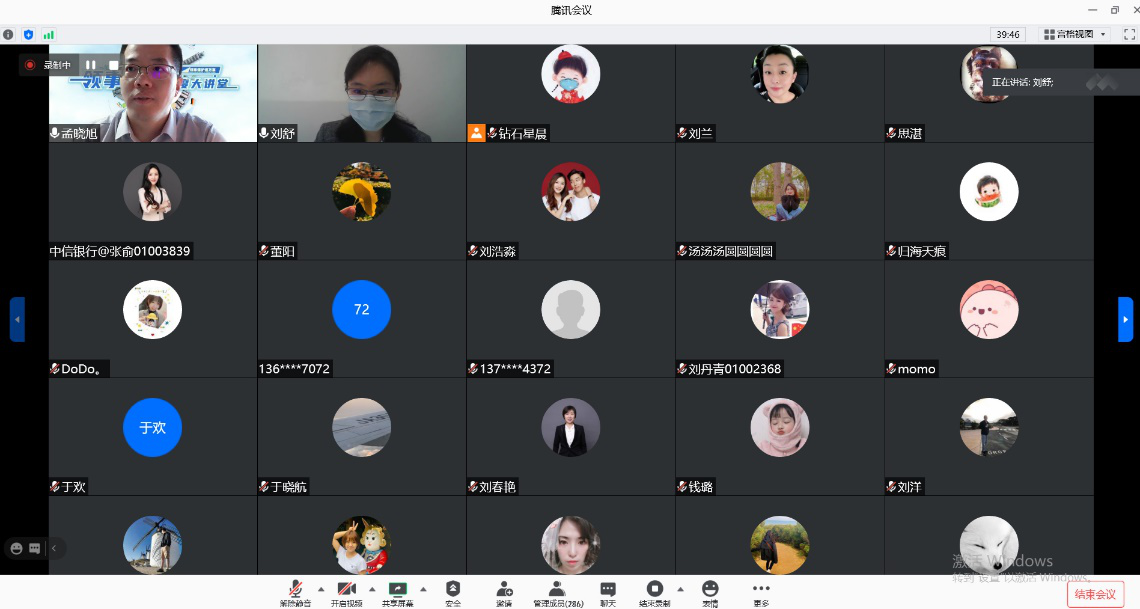Open the 表情 emoji reactions
The height and width of the screenshot is (609, 1140).
tap(710, 593)
